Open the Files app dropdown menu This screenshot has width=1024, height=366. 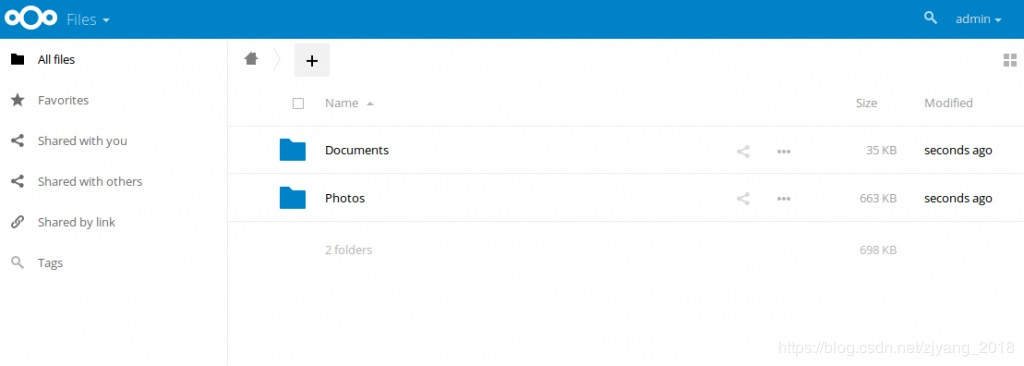(88, 20)
